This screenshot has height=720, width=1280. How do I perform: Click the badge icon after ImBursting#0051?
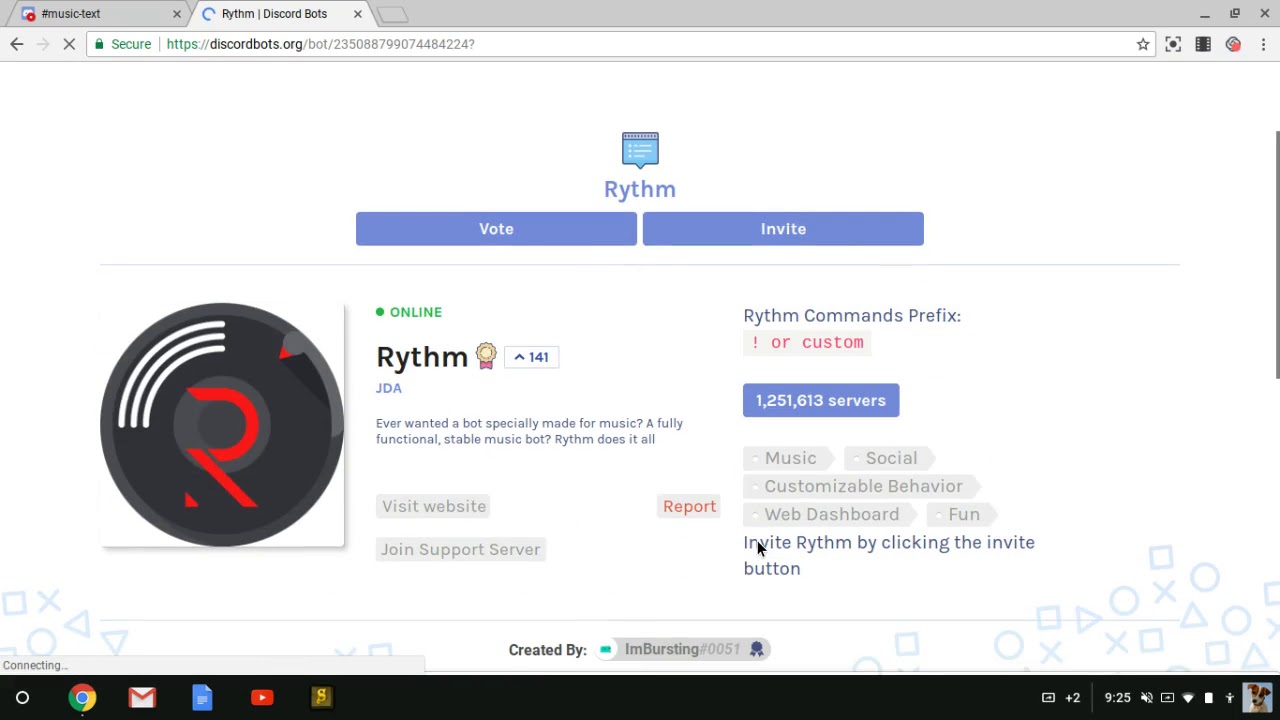click(757, 649)
